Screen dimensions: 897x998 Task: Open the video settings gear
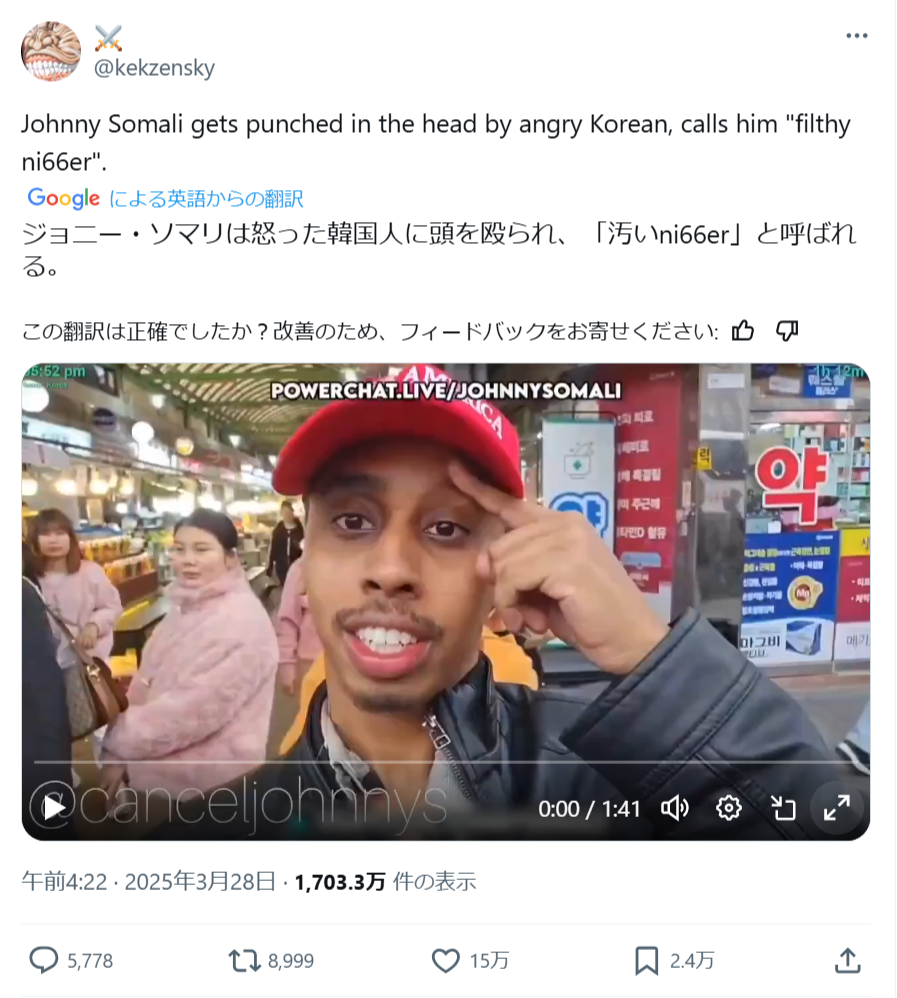[728, 808]
